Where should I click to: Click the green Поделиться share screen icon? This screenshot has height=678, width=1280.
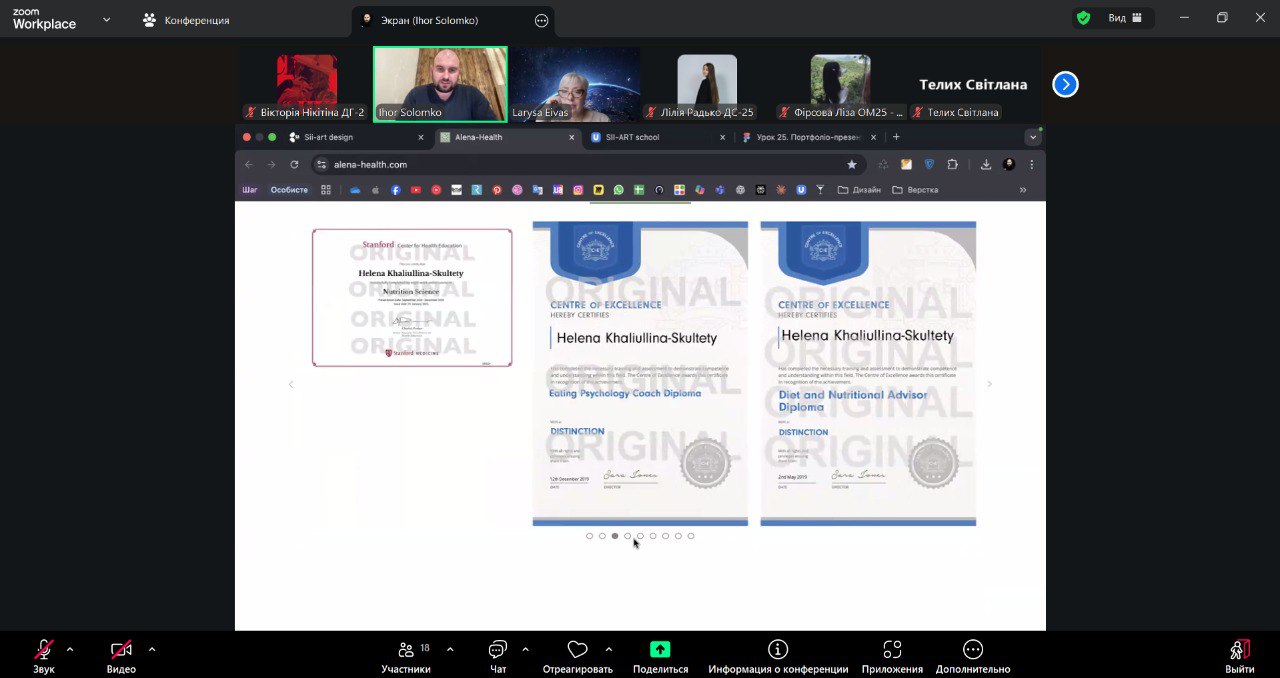point(660,650)
